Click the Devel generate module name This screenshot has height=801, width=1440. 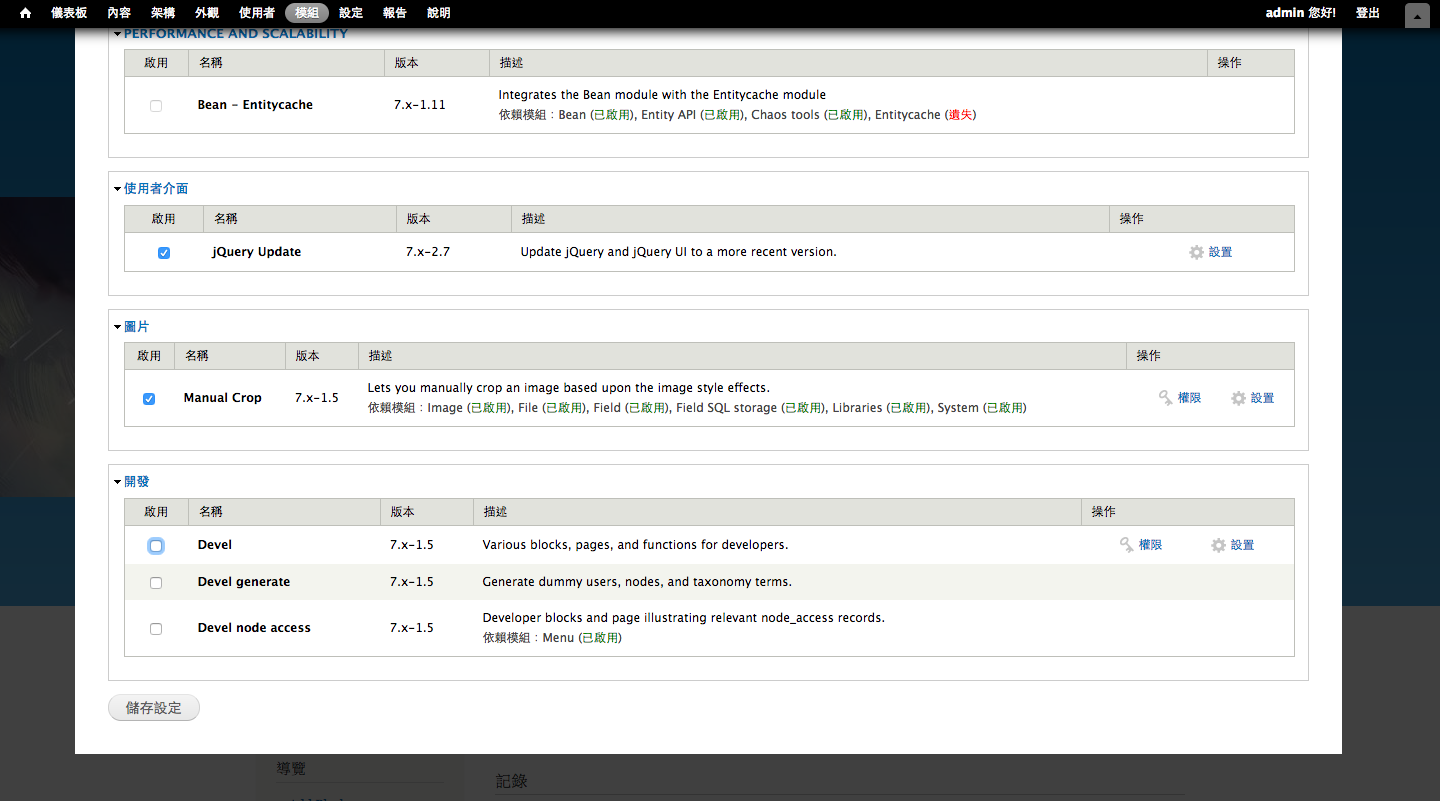[x=244, y=582]
